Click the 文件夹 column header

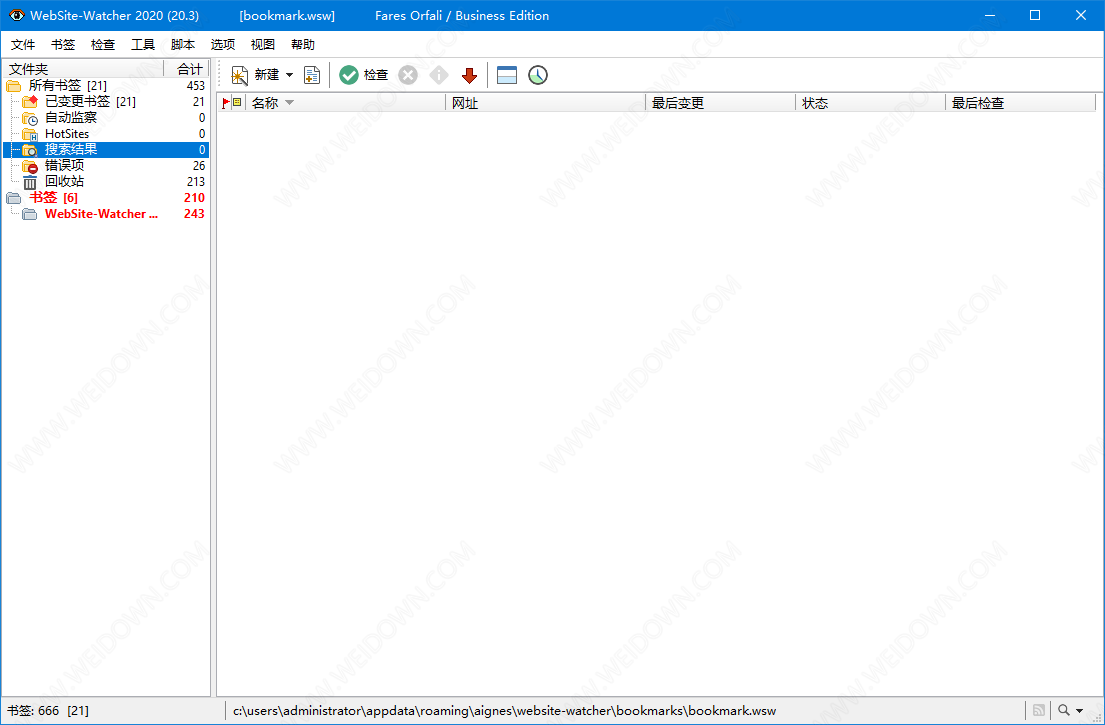[83, 69]
